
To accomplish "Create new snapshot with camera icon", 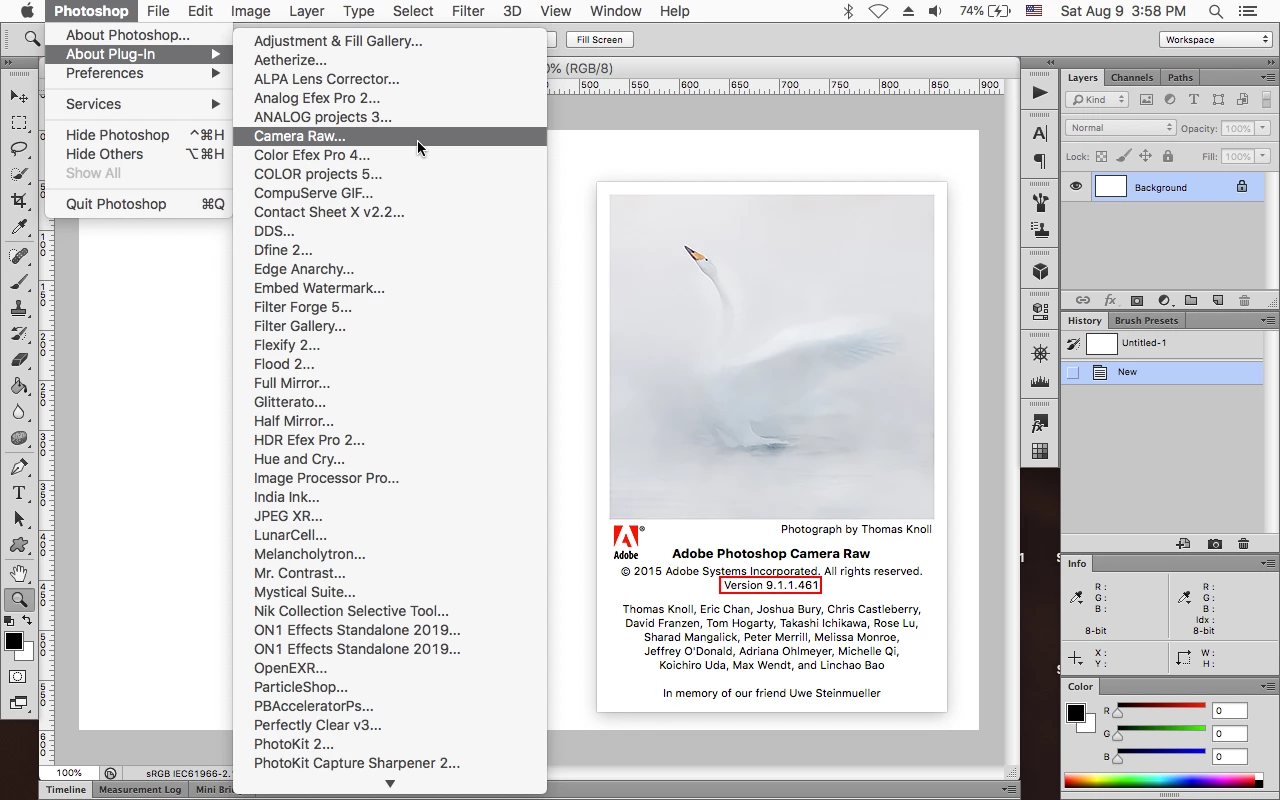I will click(x=1214, y=544).
